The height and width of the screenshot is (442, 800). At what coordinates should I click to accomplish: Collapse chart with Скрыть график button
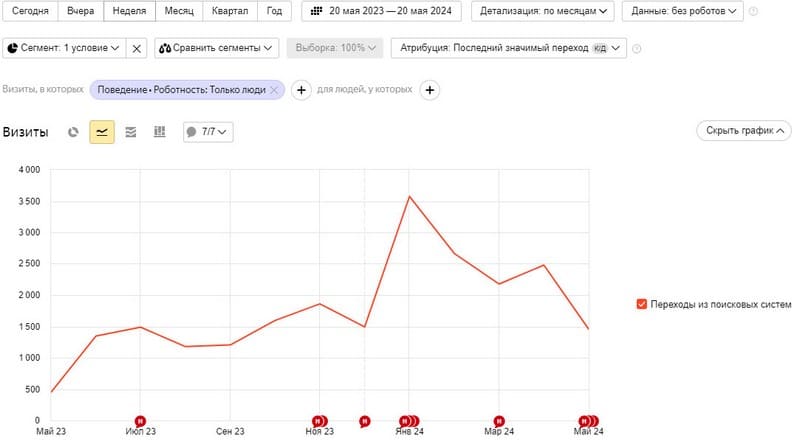[744, 131]
